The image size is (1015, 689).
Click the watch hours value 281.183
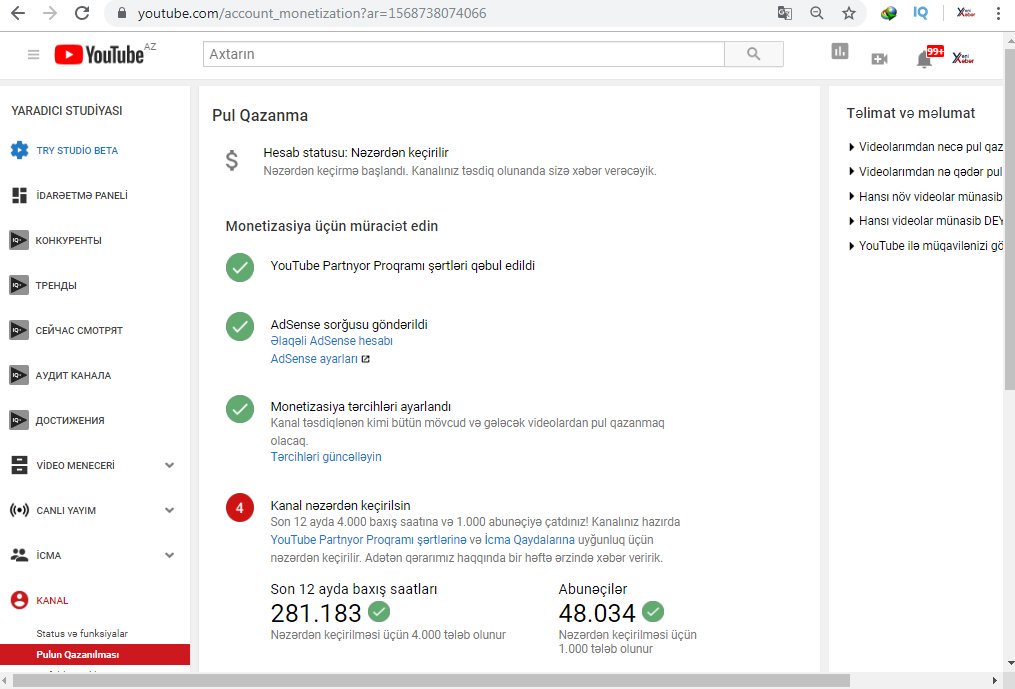point(316,613)
